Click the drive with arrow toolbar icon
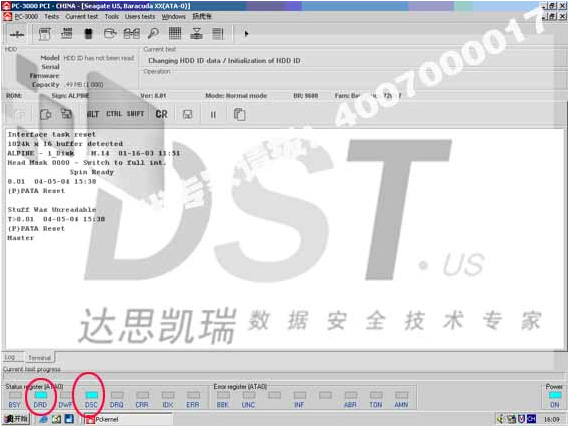The height and width of the screenshot is (428, 570). coord(110,34)
